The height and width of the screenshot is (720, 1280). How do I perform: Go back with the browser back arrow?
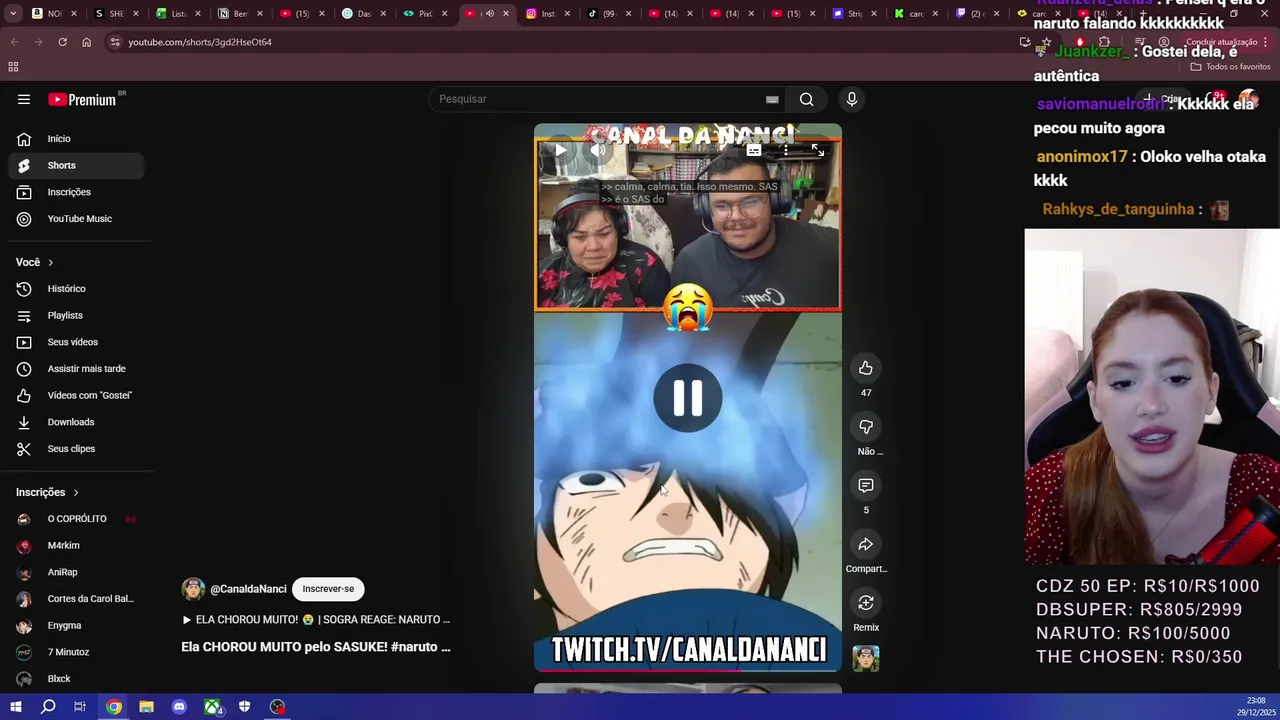click(x=14, y=42)
